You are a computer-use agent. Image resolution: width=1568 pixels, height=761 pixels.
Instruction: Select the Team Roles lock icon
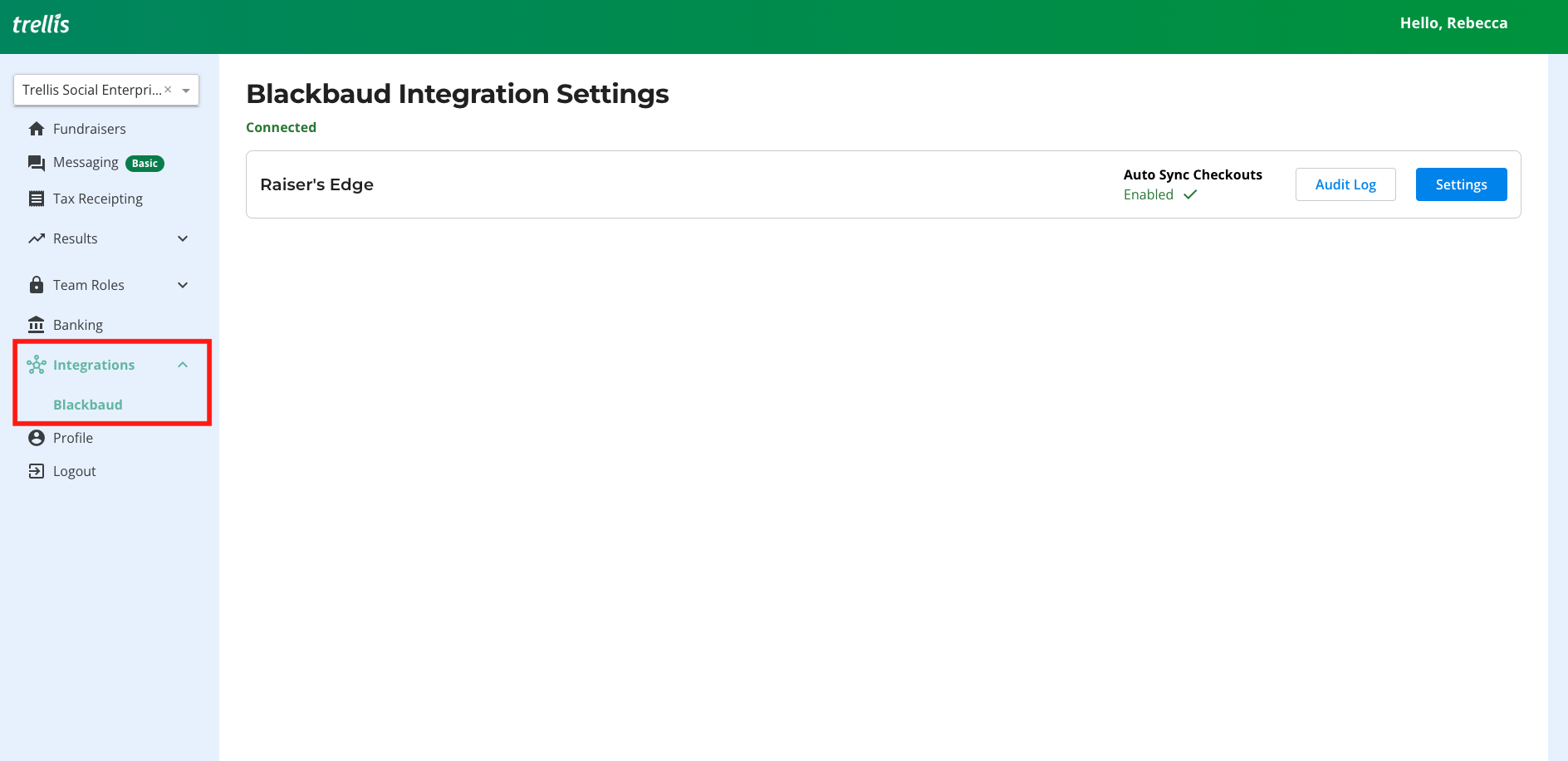point(37,284)
